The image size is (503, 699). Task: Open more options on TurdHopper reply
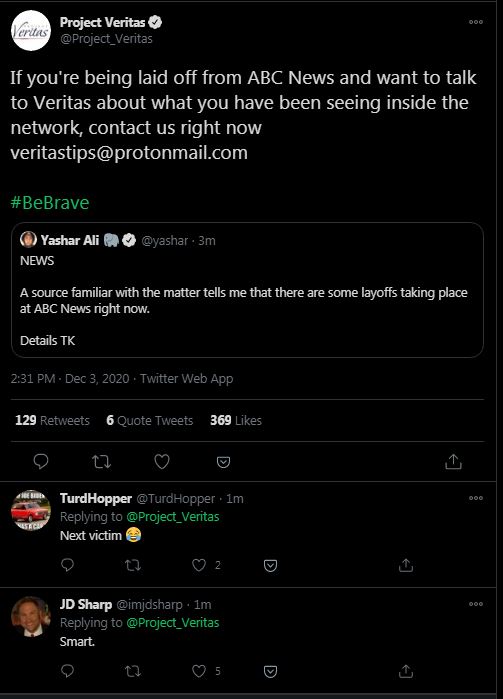click(x=476, y=498)
